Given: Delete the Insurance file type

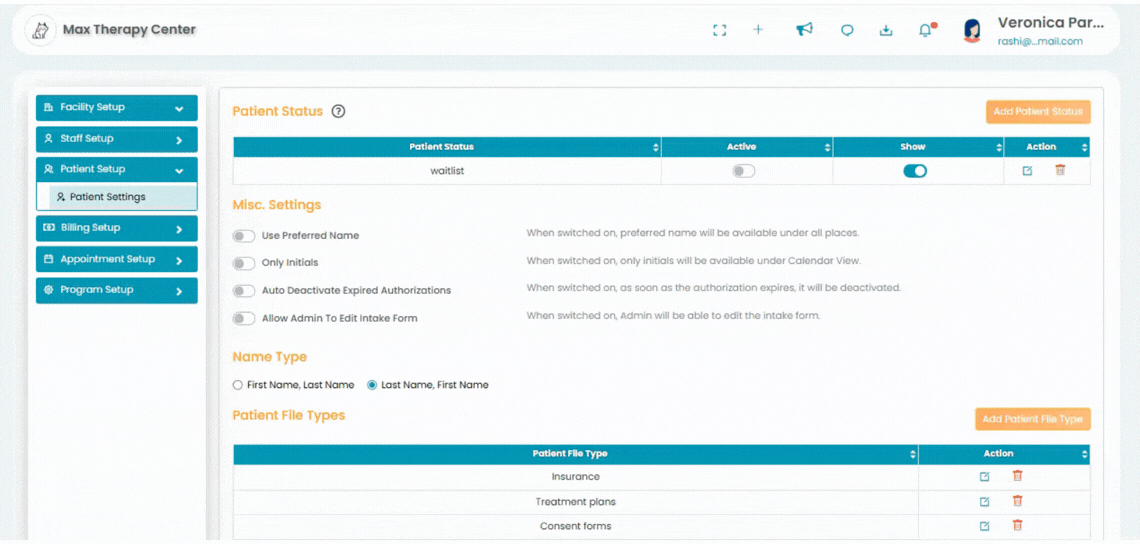Looking at the screenshot, I should pyautogui.click(x=1017, y=476).
